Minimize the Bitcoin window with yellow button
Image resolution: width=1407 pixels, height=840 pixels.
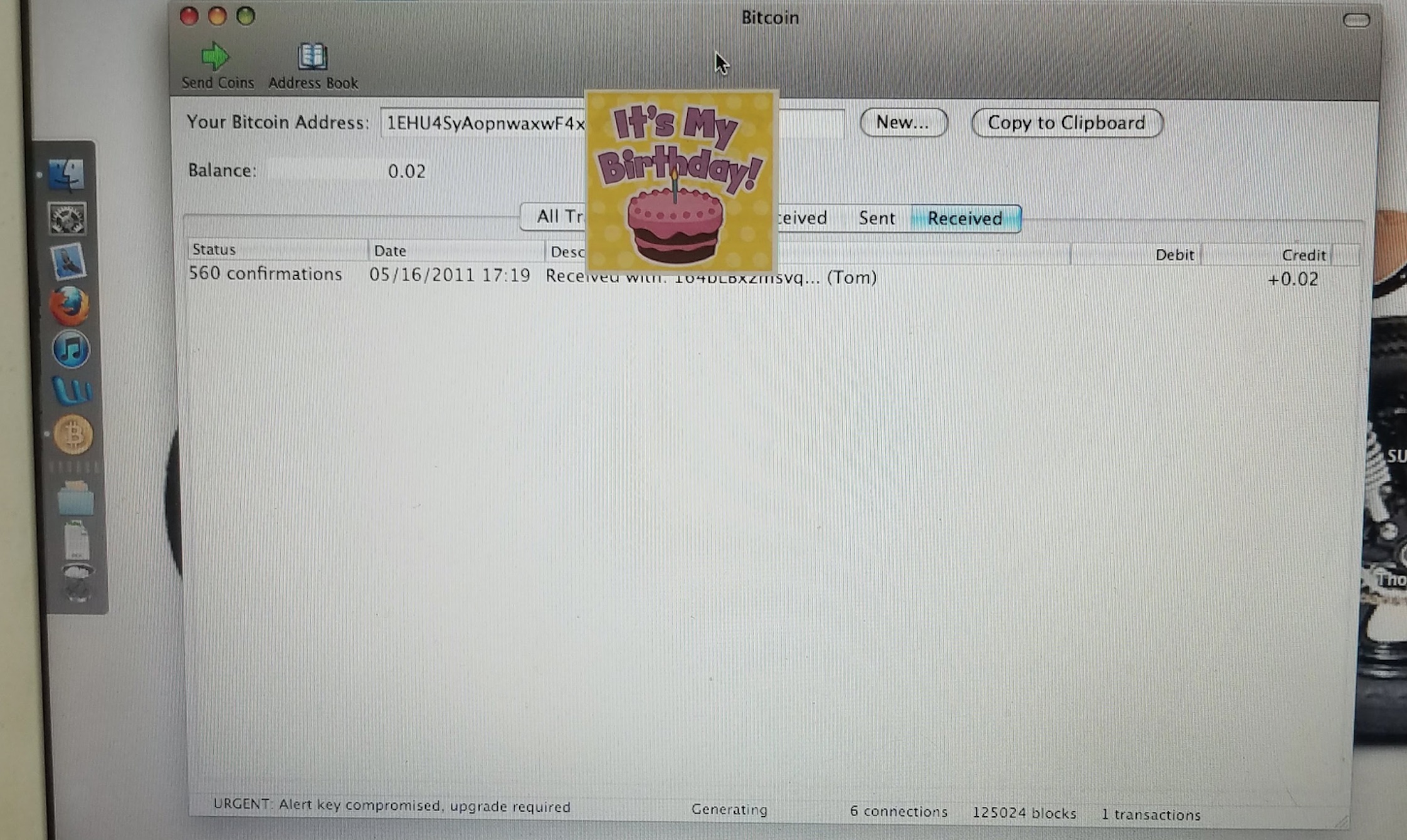217,16
